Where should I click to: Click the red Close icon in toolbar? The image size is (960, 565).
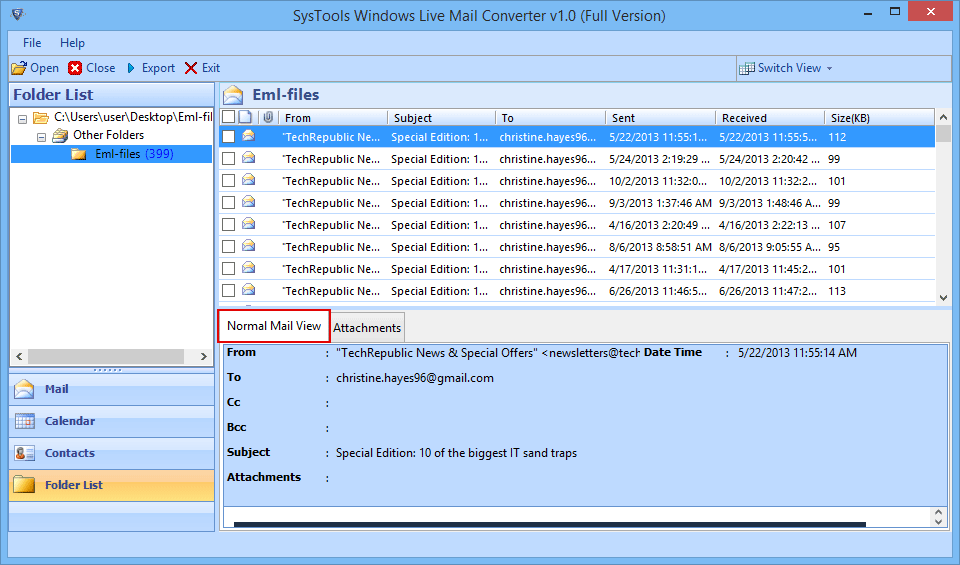coord(75,68)
